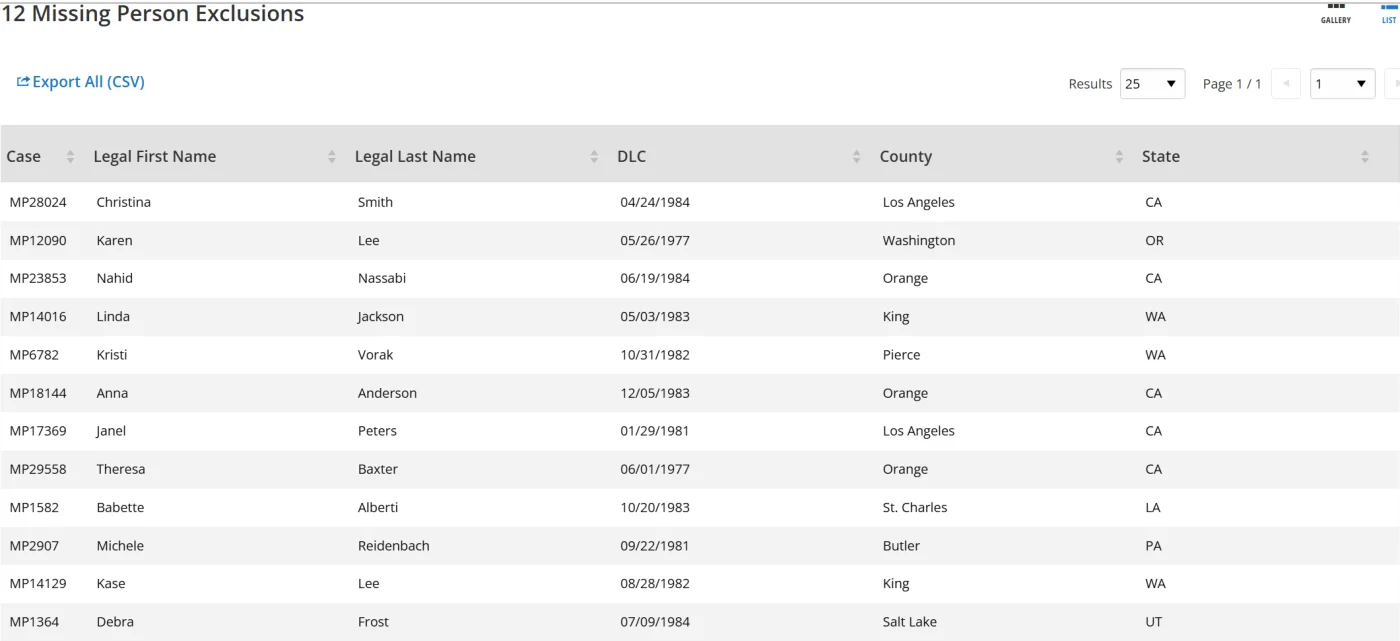This screenshot has height=641, width=1400.
Task: Go to next page arrow
Action: 1394,84
